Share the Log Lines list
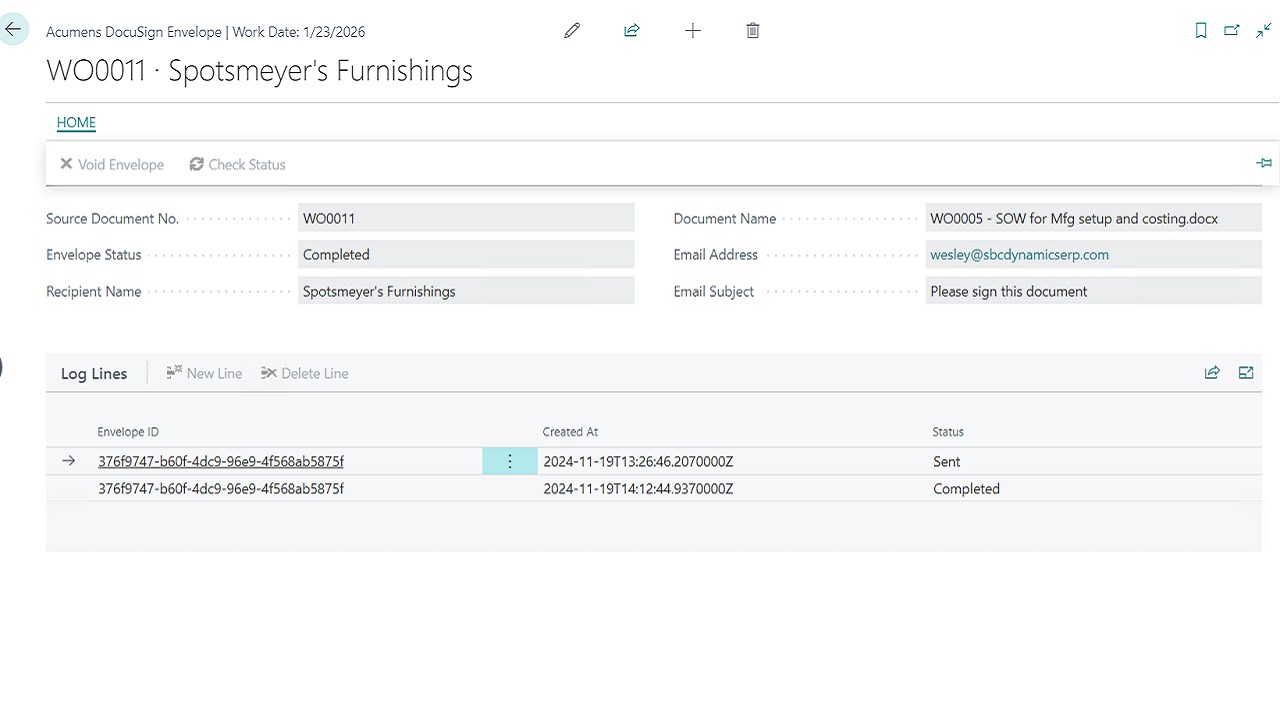 coord(1212,373)
